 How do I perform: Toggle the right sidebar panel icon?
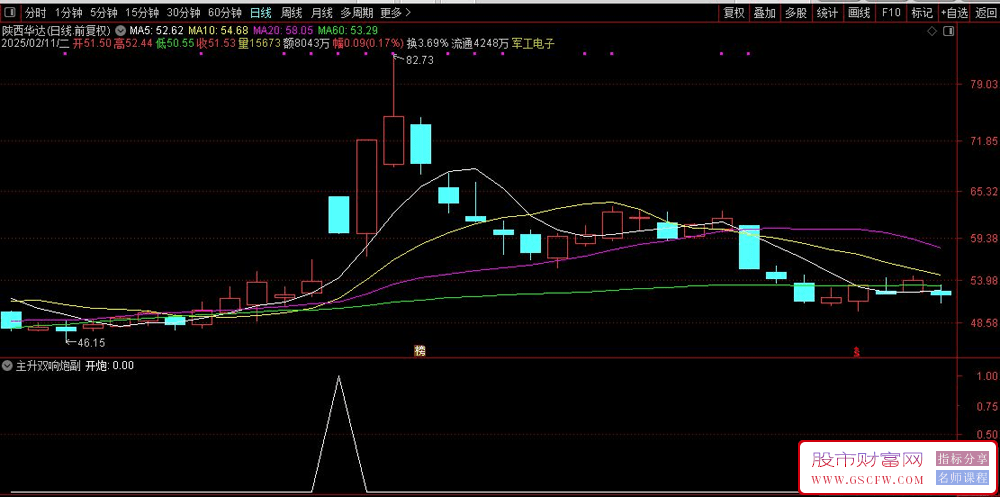(948, 32)
